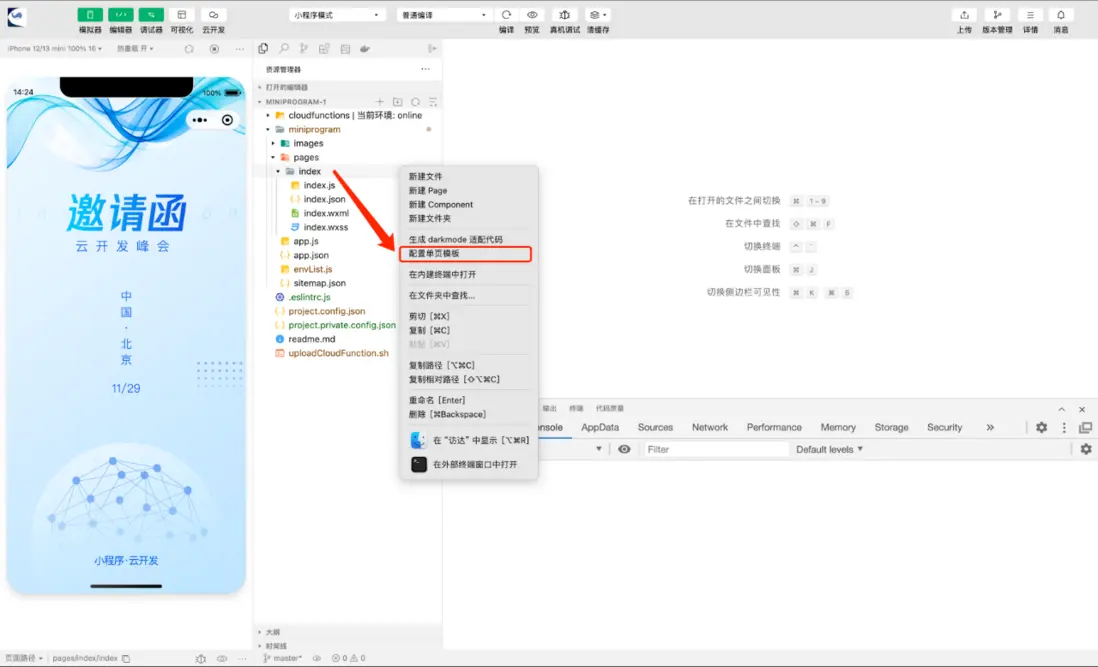
Task: Show the file explorer sidebar view
Action: pos(263,48)
